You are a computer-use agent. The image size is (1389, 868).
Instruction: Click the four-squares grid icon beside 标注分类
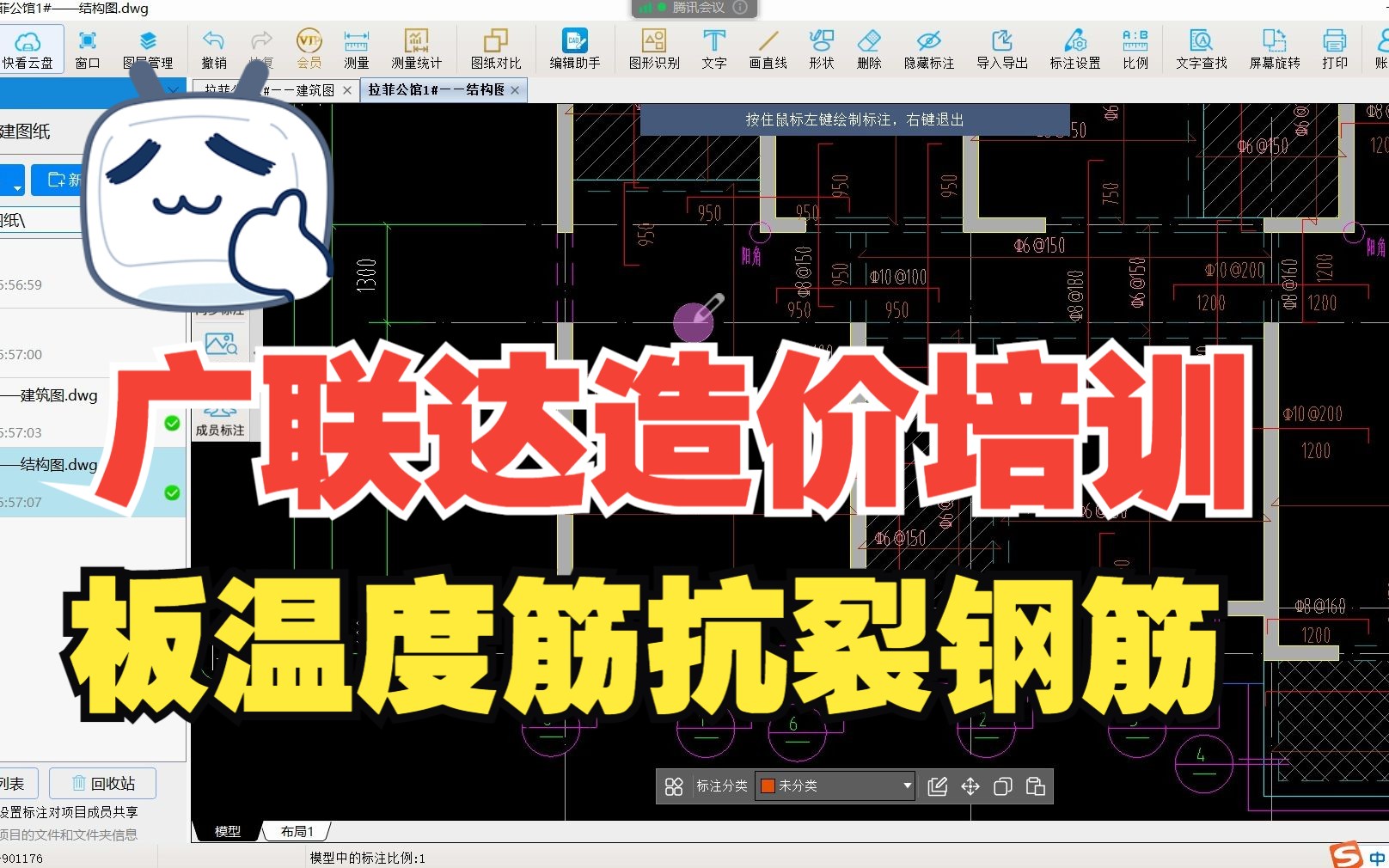(x=674, y=786)
